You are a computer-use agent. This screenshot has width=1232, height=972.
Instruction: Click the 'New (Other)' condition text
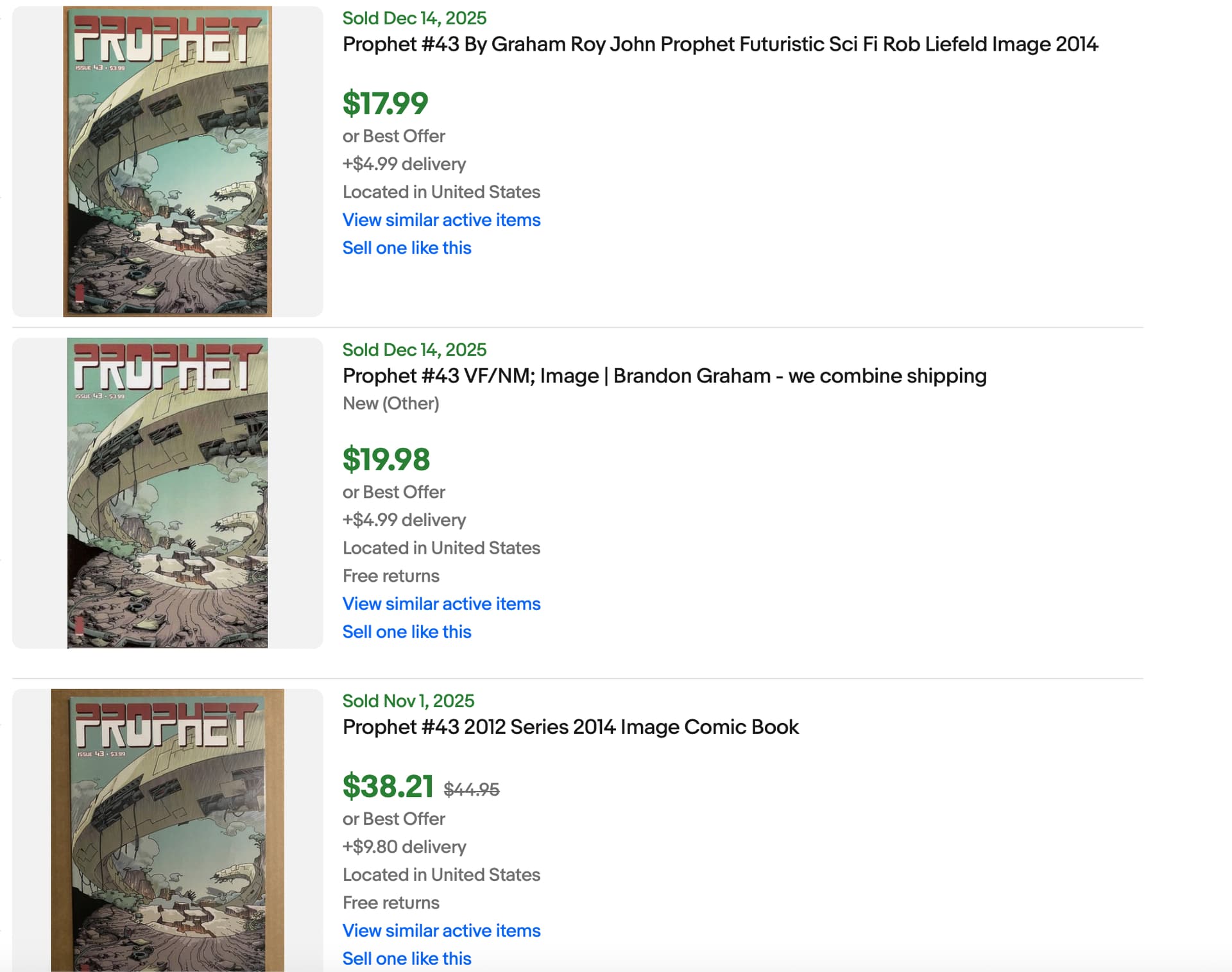391,404
